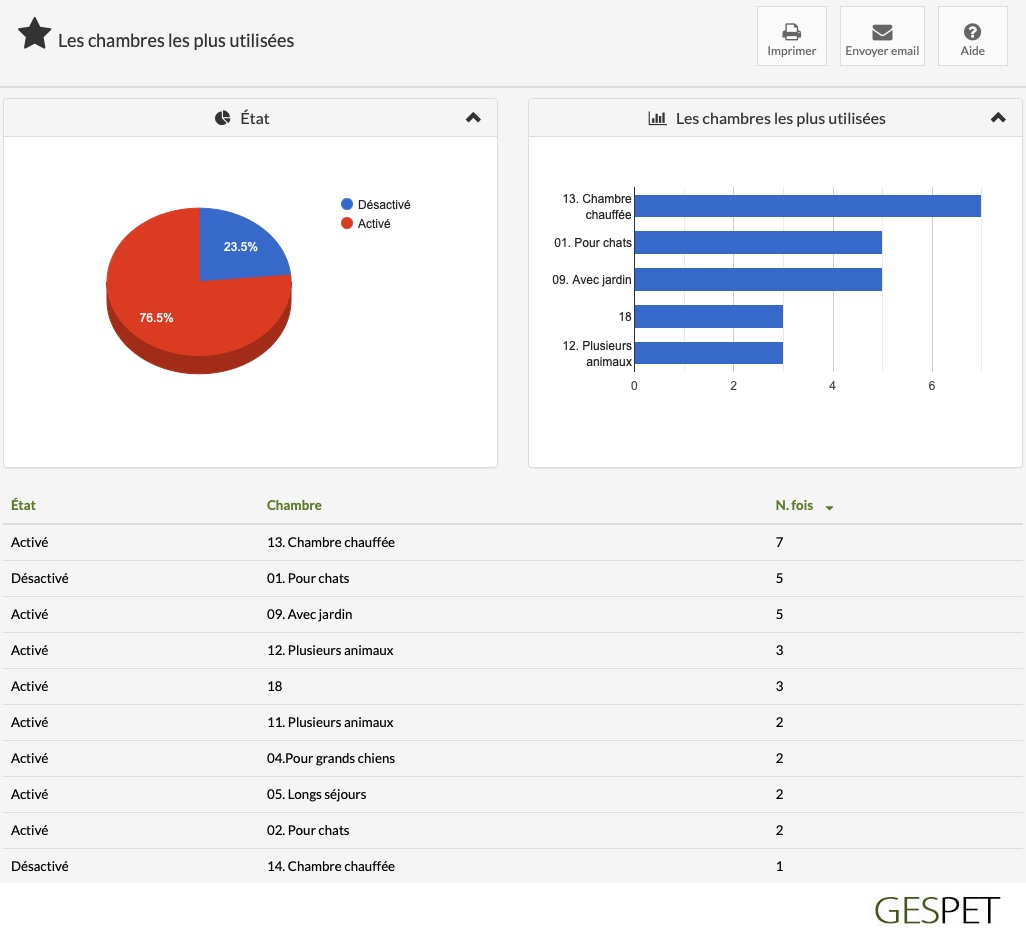Click the Envoyer email envelope icon

[881, 32]
